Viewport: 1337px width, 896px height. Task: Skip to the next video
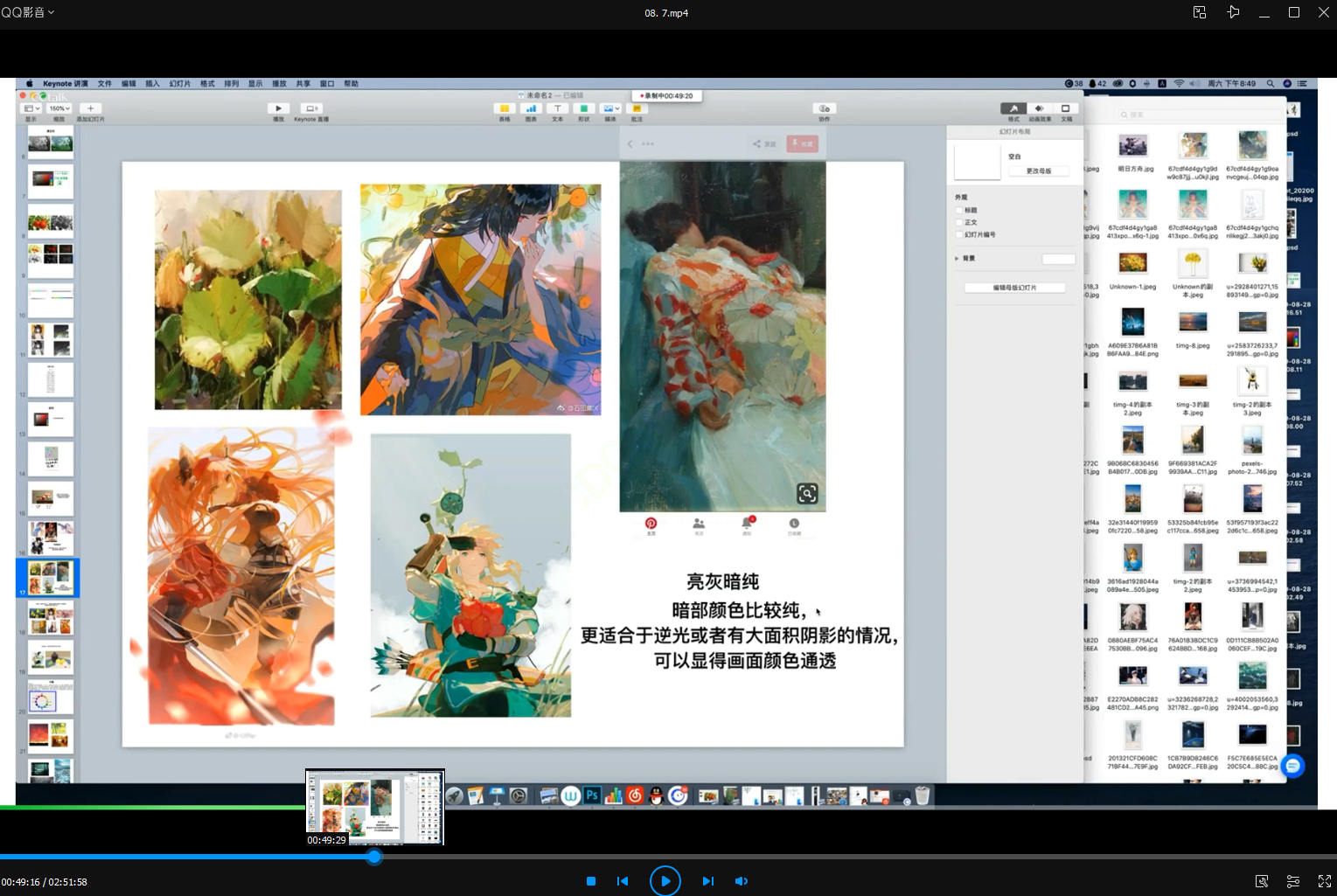(x=708, y=881)
